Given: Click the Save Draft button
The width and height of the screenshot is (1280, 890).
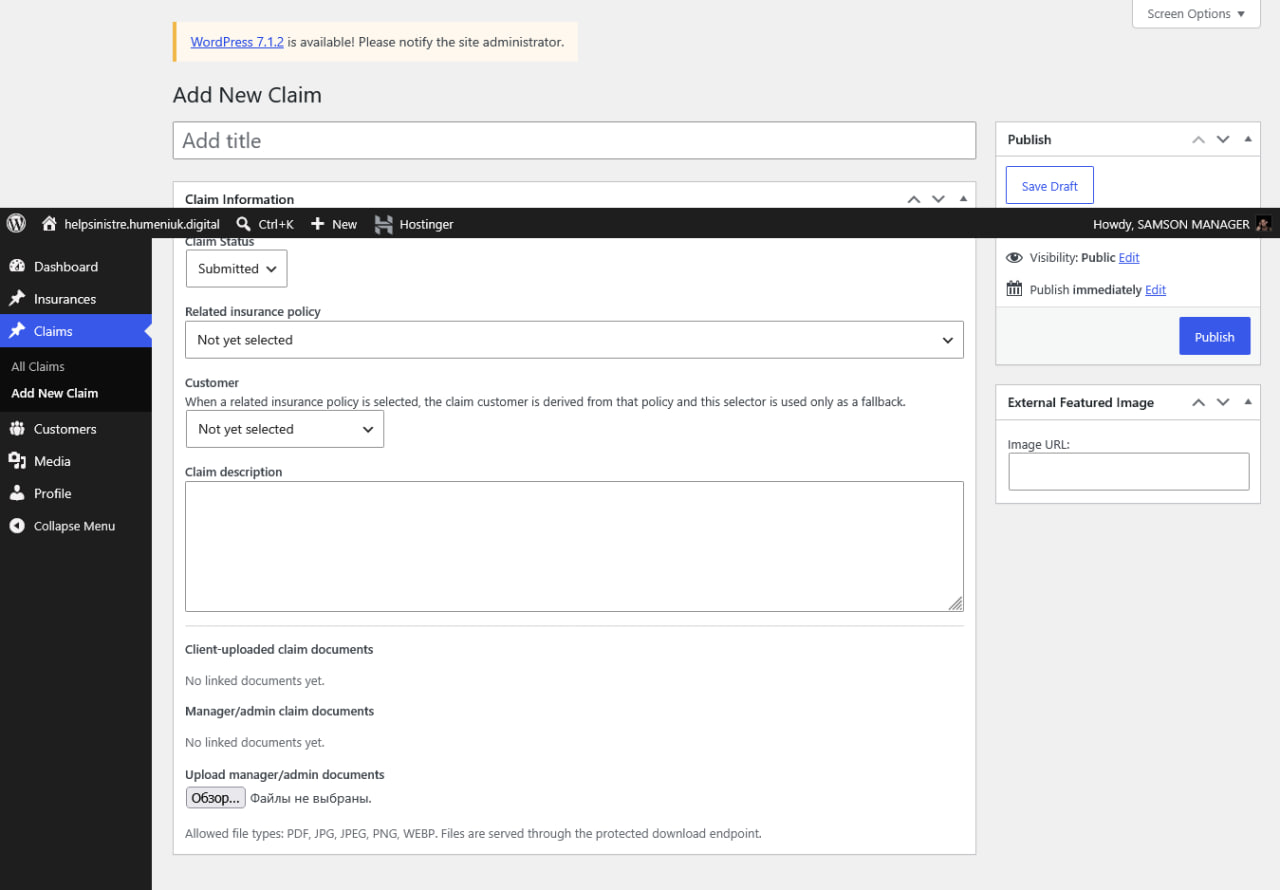Looking at the screenshot, I should (1049, 186).
